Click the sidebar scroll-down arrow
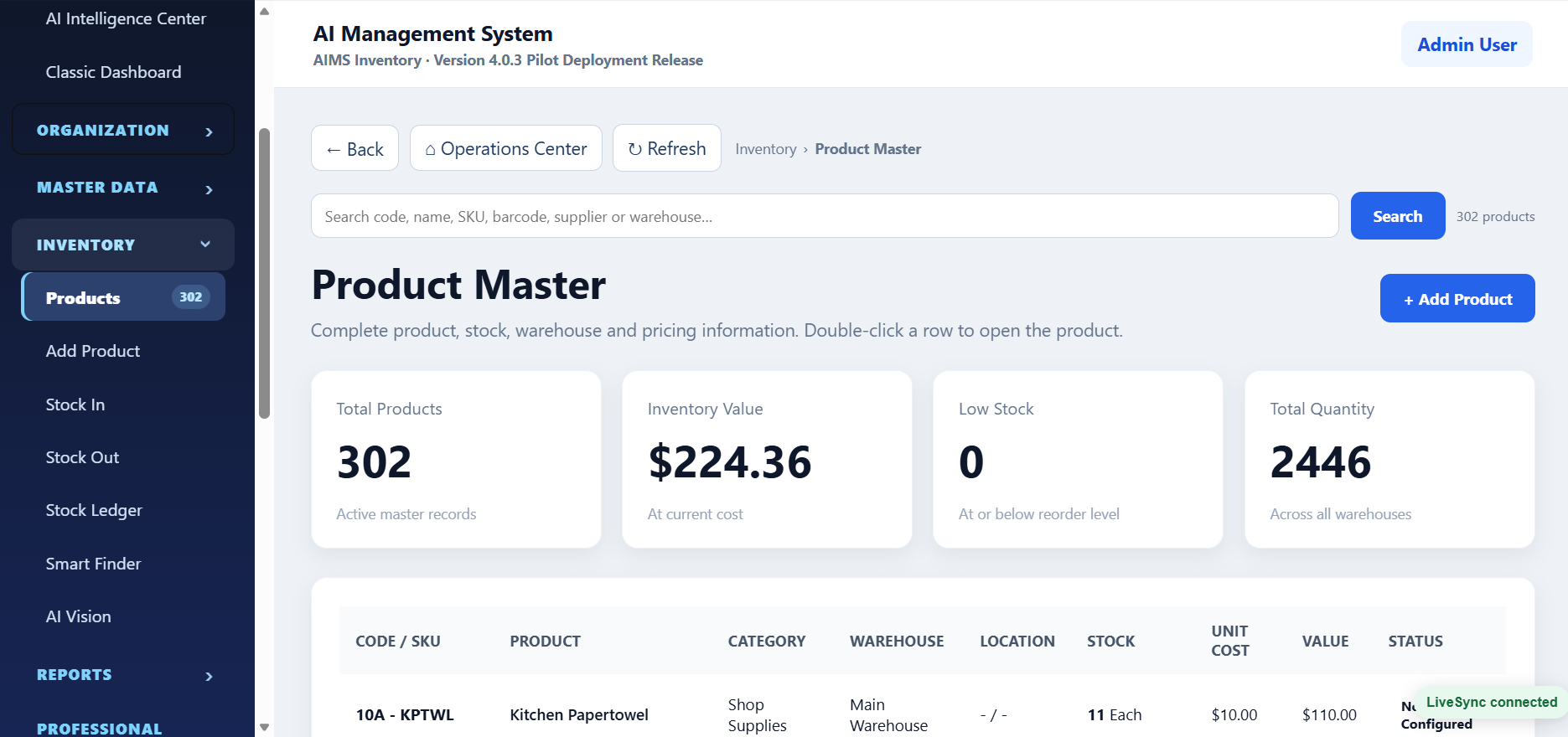The width and height of the screenshot is (1568, 737). click(x=264, y=727)
